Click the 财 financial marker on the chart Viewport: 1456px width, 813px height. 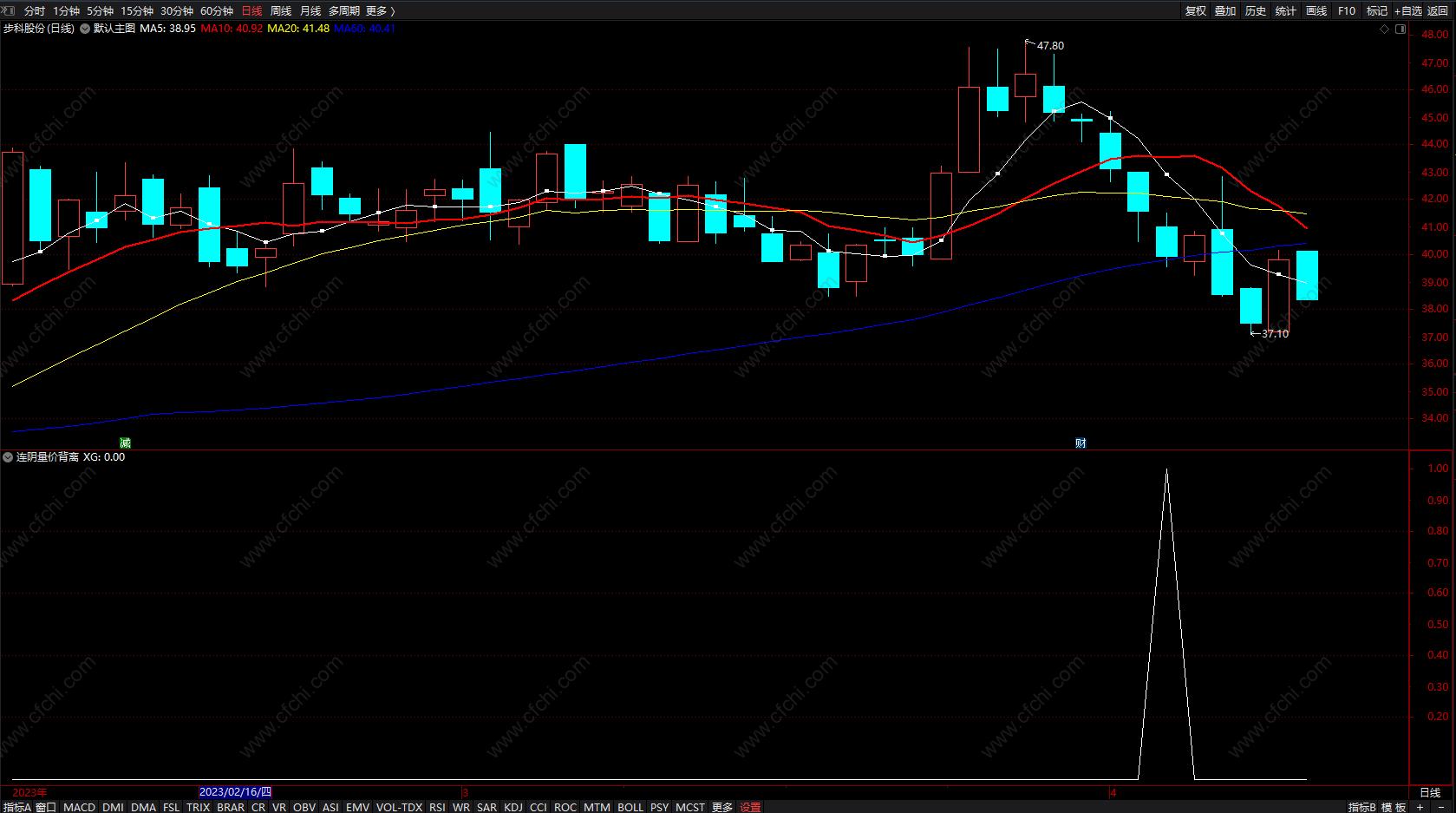point(1081,443)
